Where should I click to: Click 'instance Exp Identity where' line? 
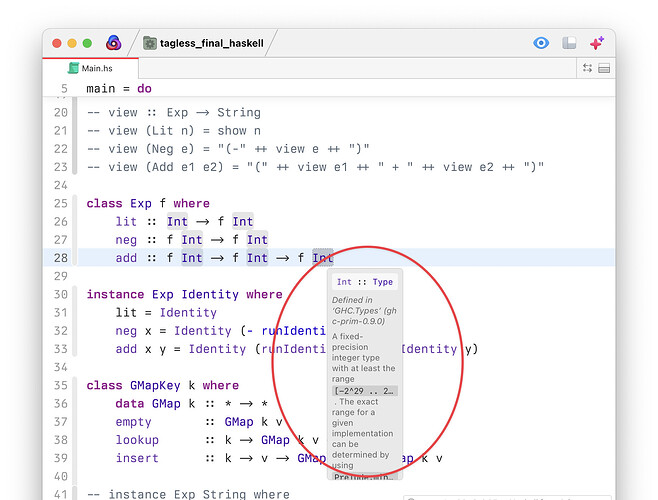(184, 294)
